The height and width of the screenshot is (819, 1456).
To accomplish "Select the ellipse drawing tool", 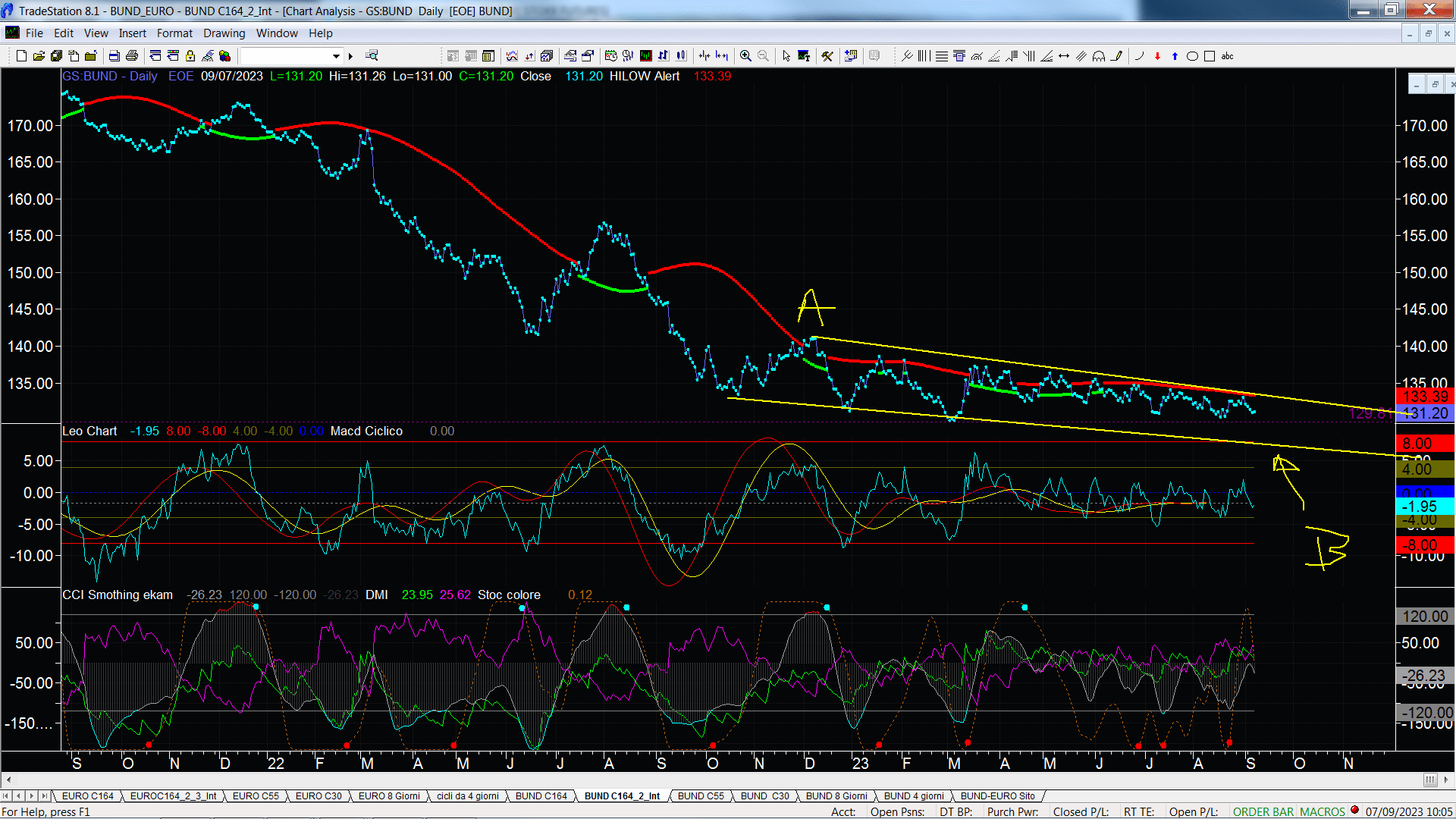I will [x=1192, y=56].
